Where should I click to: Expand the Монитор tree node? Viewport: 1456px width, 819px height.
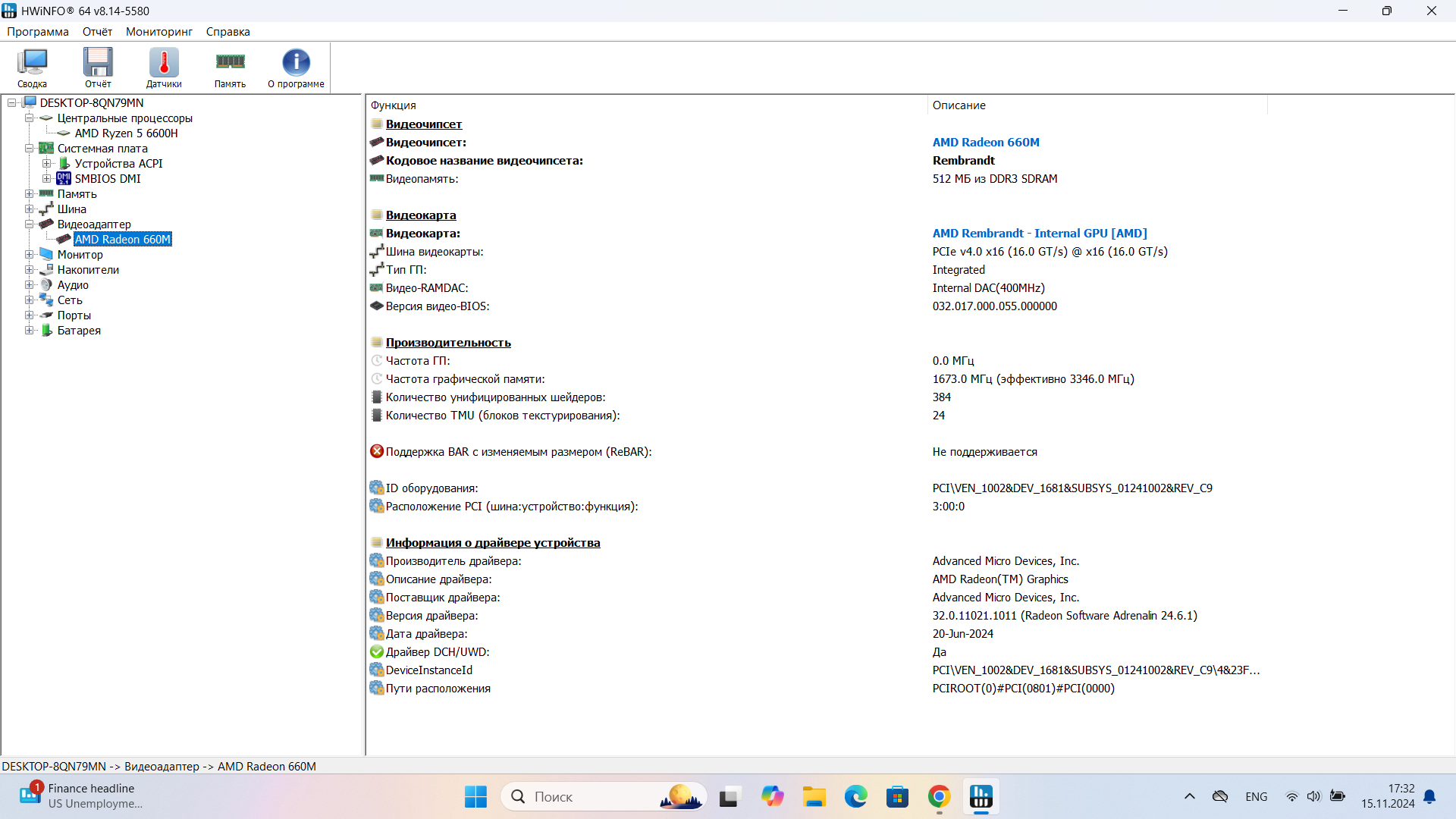coord(30,255)
